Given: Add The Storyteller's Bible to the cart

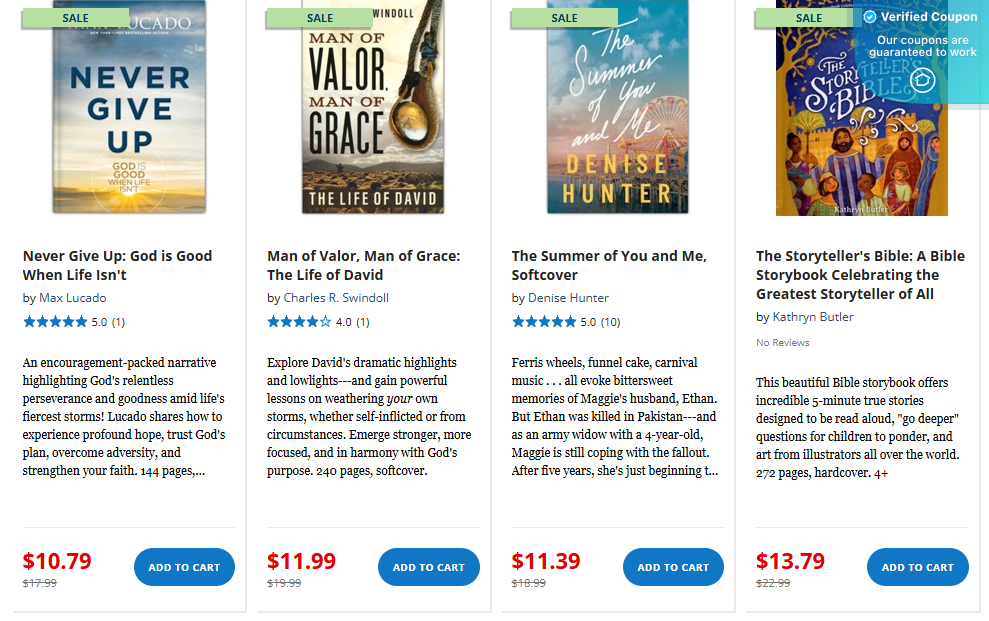Looking at the screenshot, I should tap(917, 567).
